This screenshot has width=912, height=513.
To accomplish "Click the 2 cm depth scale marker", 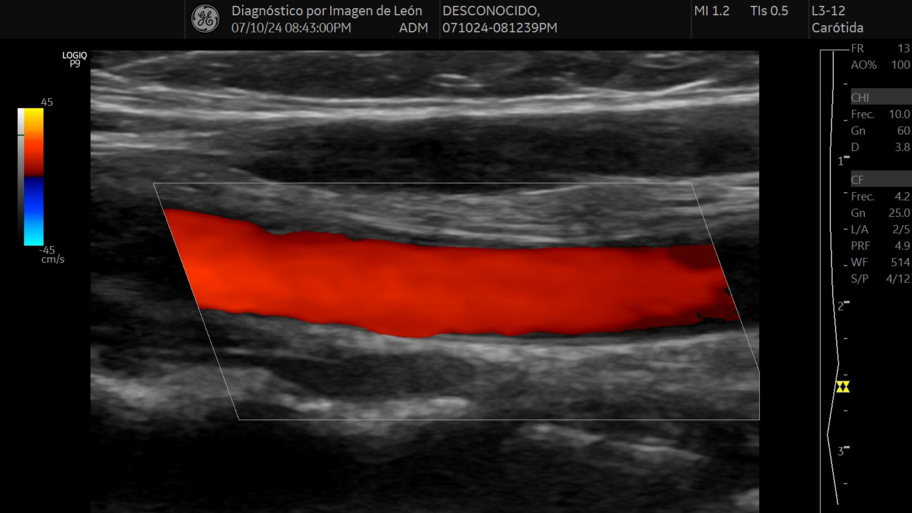I will (842, 305).
